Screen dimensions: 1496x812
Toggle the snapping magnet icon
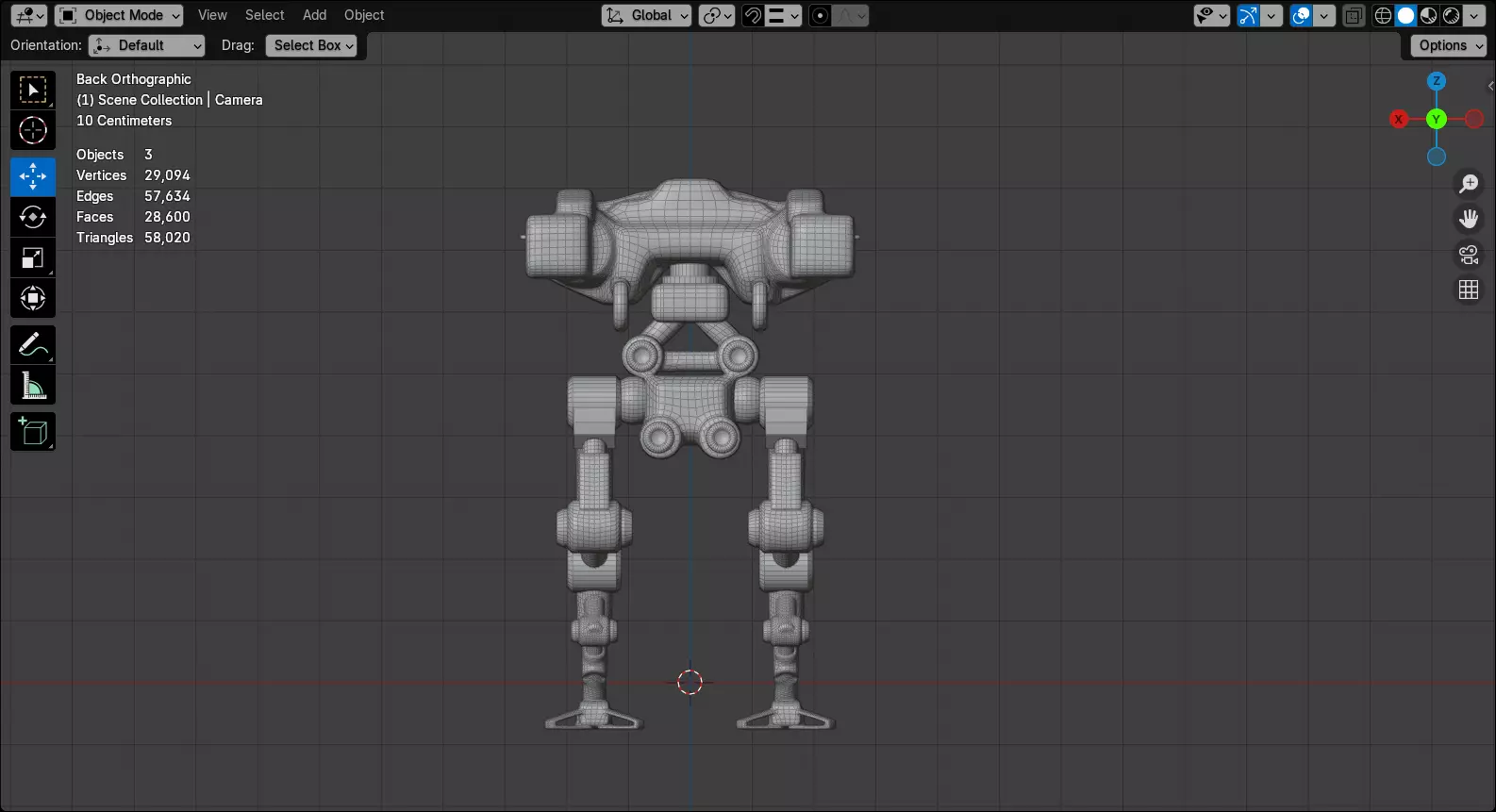point(753,15)
